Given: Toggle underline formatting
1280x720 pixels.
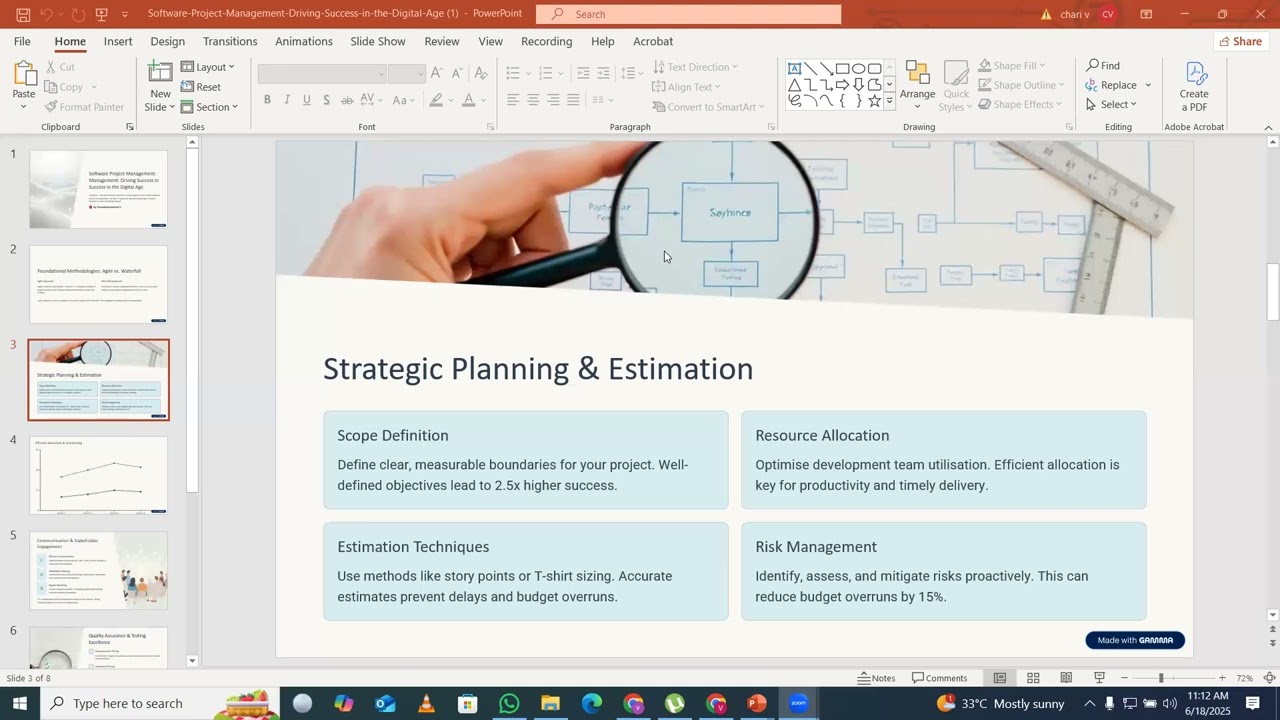Looking at the screenshot, I should click(307, 100).
